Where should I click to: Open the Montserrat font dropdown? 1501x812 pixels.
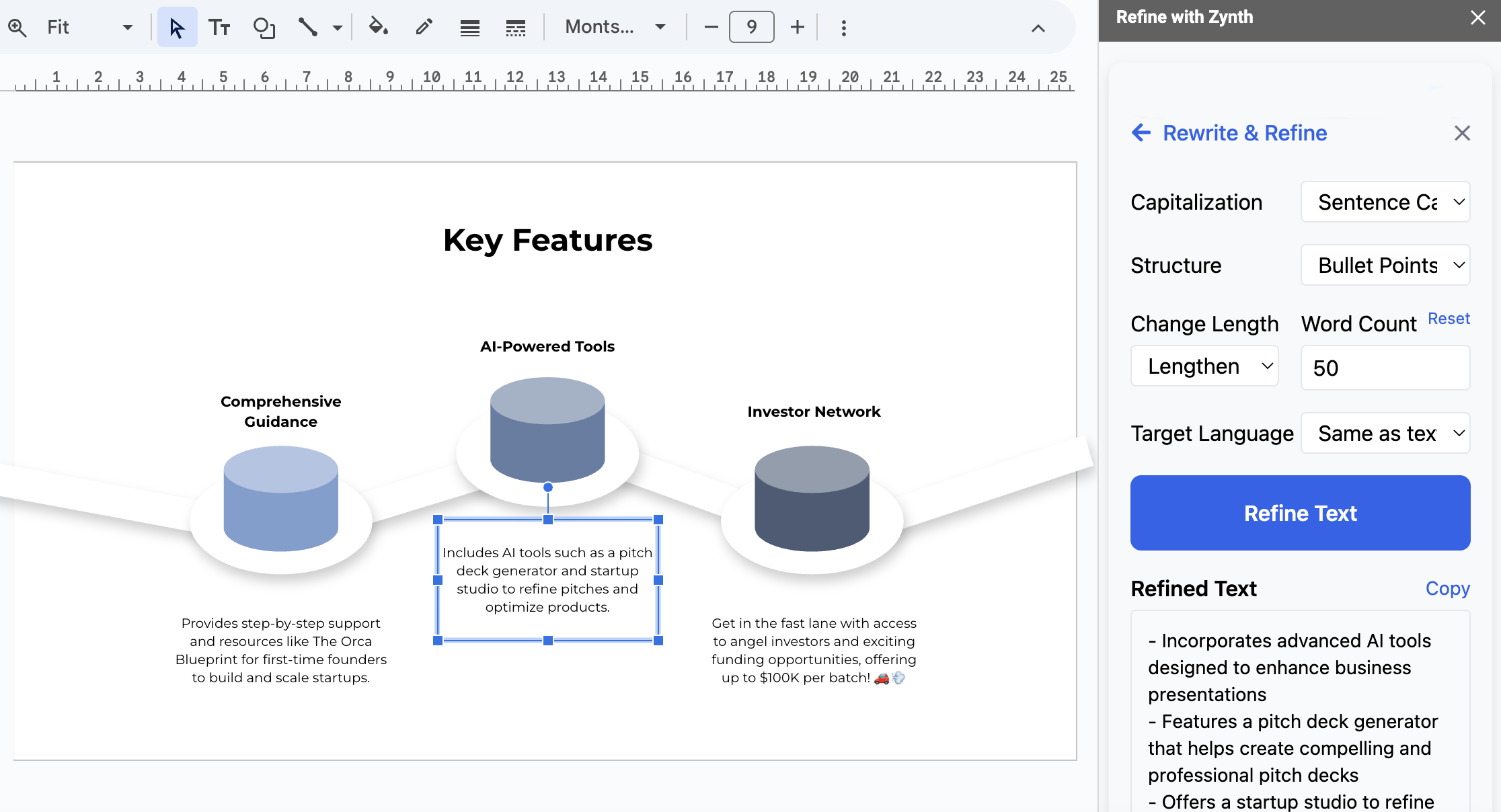click(615, 28)
